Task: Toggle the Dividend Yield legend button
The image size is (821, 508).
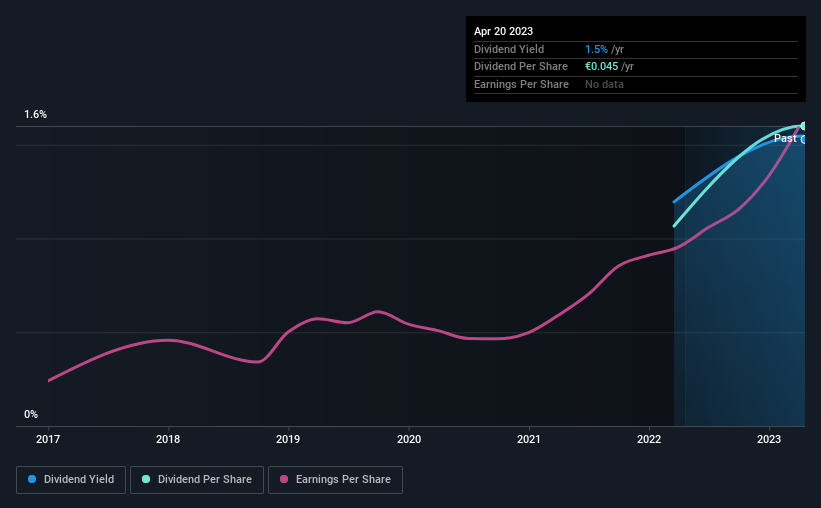Action: [x=71, y=480]
